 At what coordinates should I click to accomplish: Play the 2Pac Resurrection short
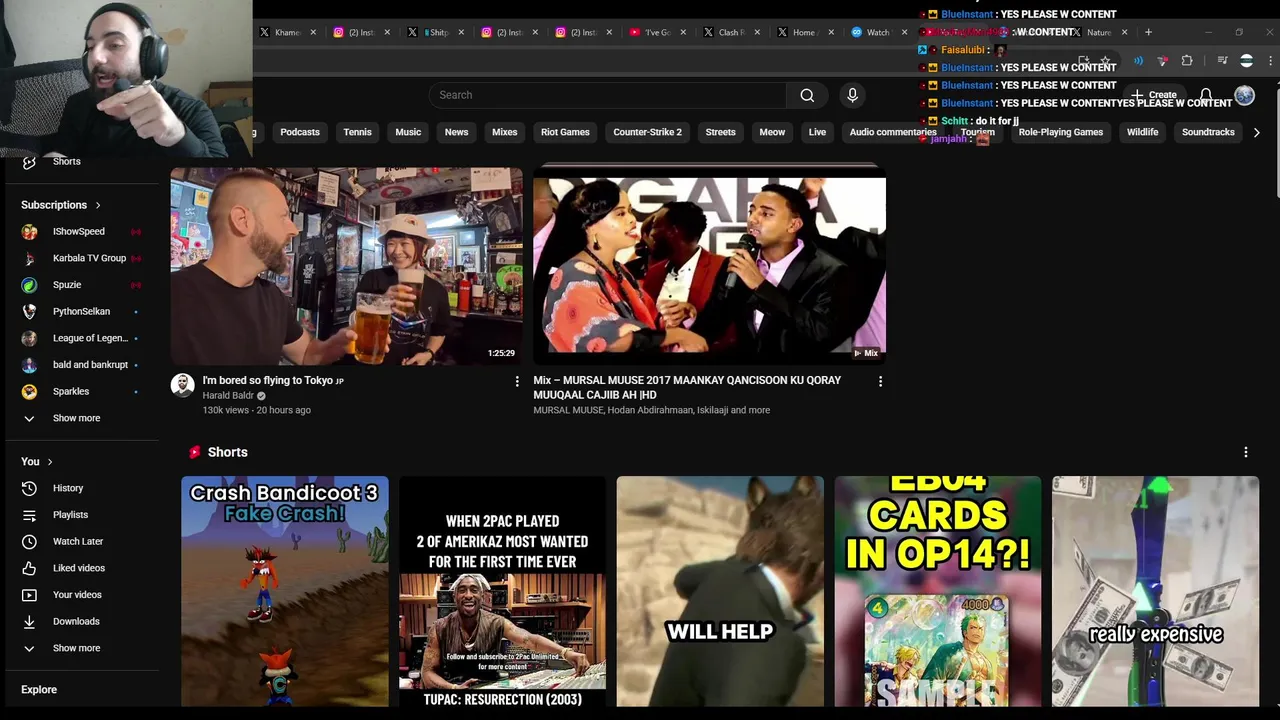pyautogui.click(x=502, y=592)
